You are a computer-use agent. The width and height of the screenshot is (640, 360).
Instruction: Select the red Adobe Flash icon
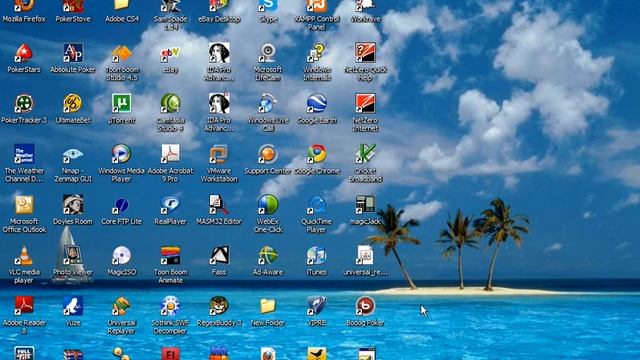(170, 353)
